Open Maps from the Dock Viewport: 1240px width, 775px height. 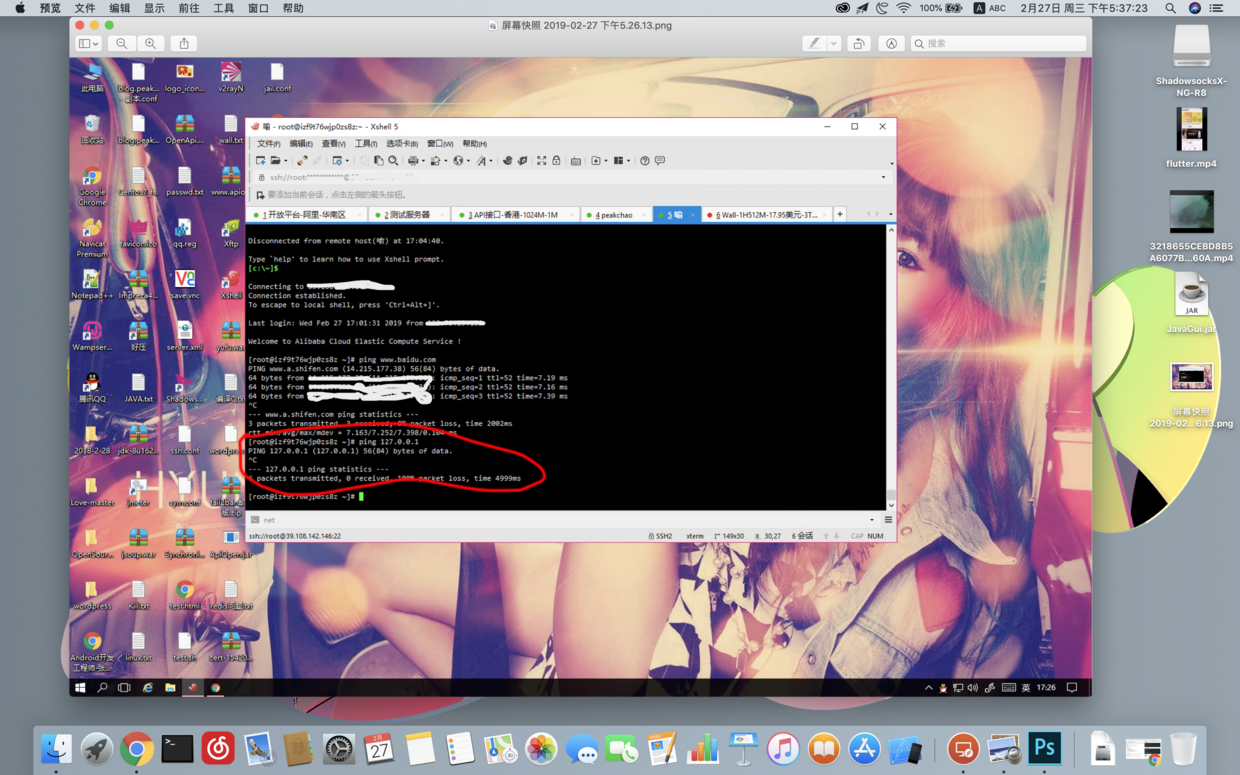coord(500,748)
